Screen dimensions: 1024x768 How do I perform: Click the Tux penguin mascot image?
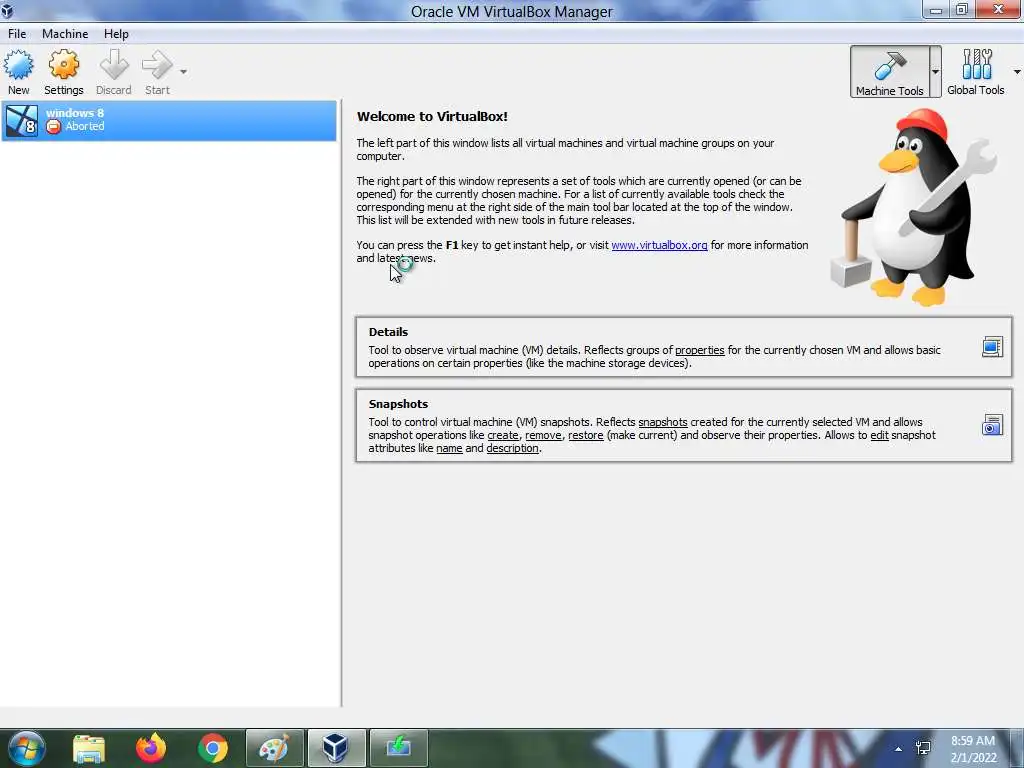914,208
